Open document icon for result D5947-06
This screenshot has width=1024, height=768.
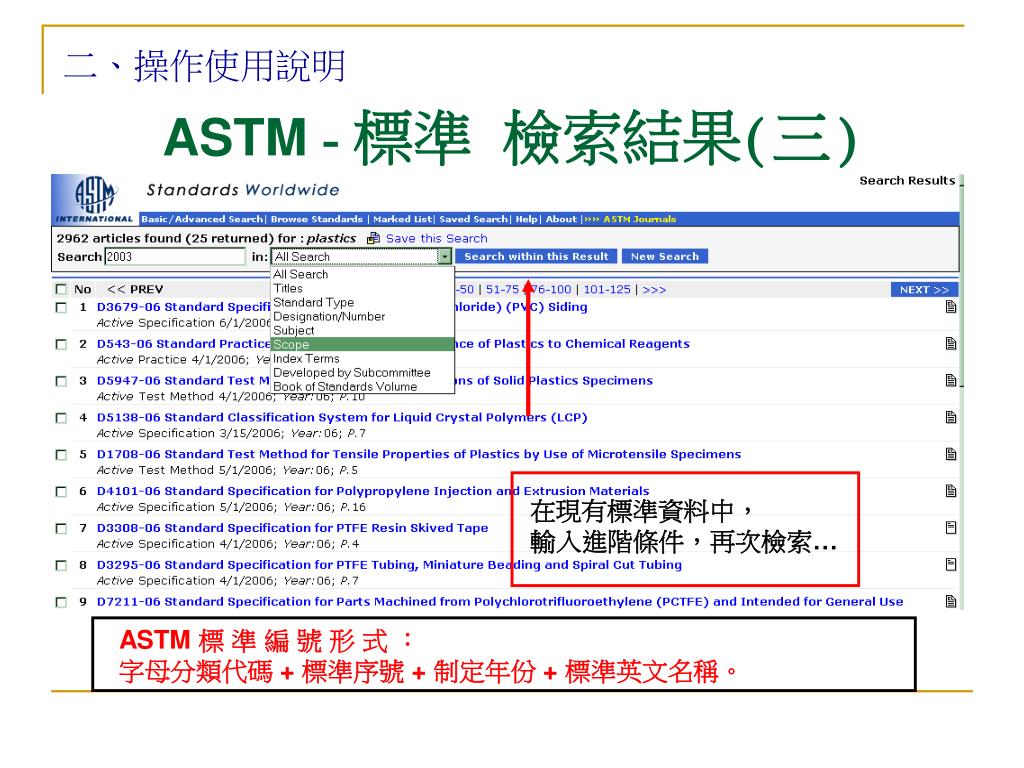[951, 380]
